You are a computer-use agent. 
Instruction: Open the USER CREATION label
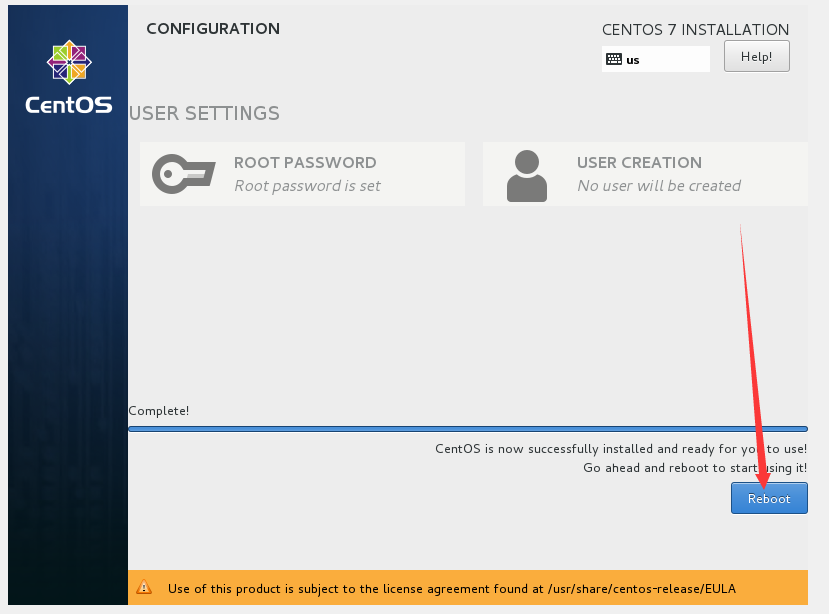click(639, 162)
